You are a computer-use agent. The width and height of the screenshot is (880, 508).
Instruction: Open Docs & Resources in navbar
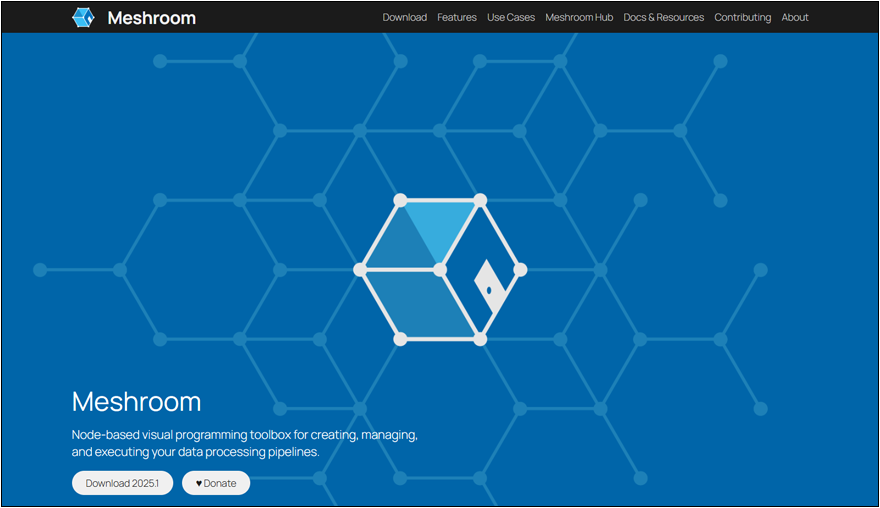[663, 17]
